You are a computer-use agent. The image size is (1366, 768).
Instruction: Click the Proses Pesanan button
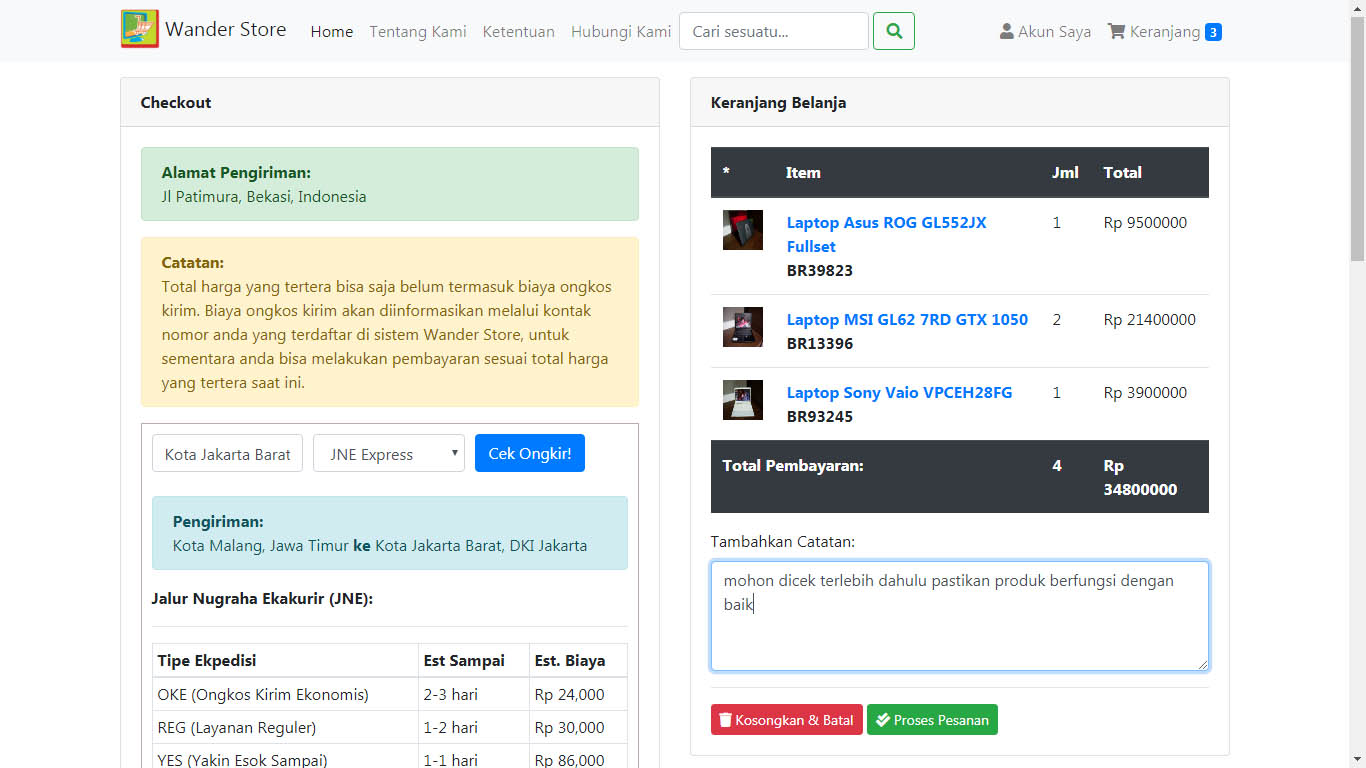932,720
